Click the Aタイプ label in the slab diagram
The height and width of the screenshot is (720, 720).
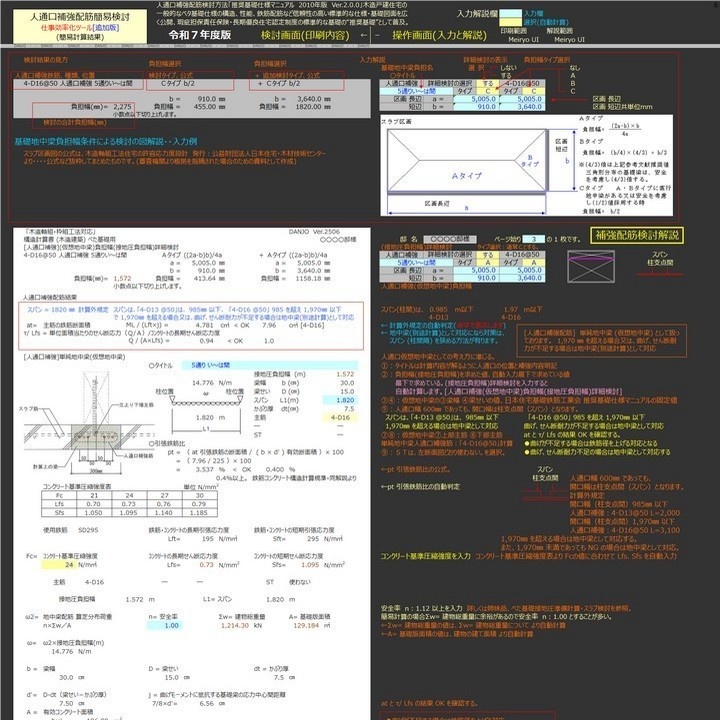click(467, 176)
